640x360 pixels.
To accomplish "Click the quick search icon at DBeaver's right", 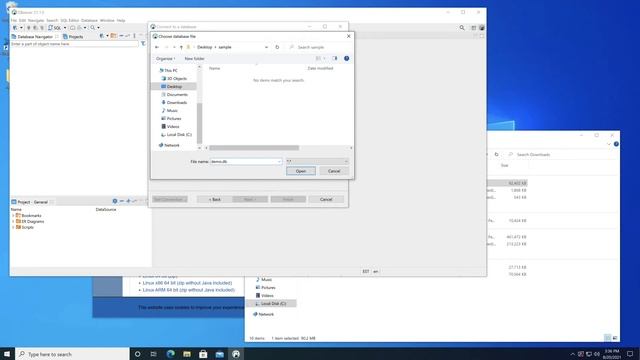I will tap(462, 28).
